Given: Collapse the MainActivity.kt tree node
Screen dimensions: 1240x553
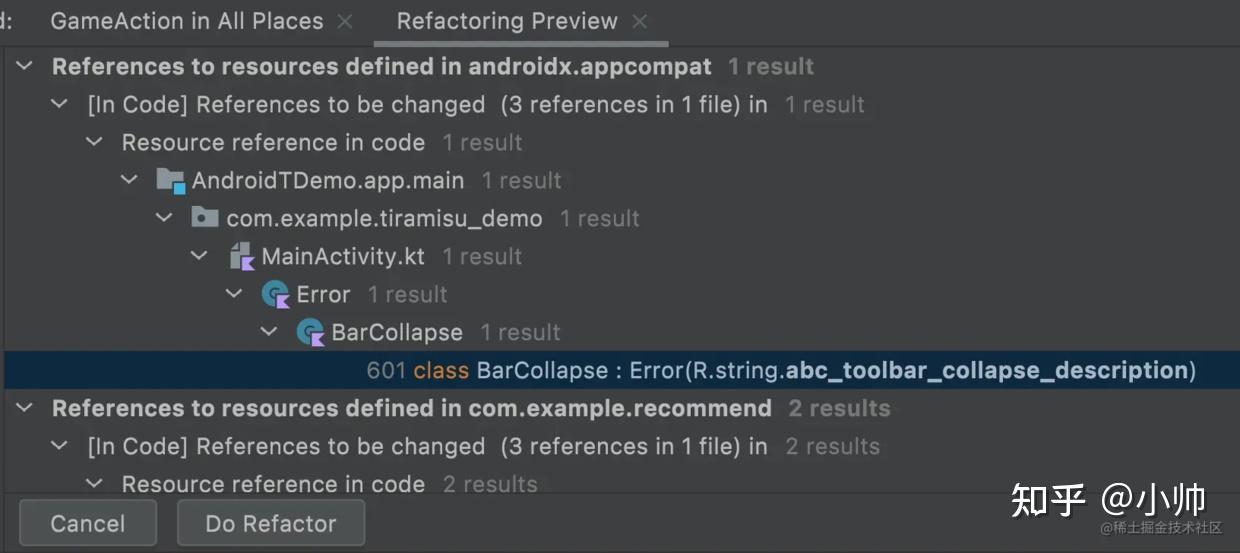Looking at the screenshot, I should 199,257.
